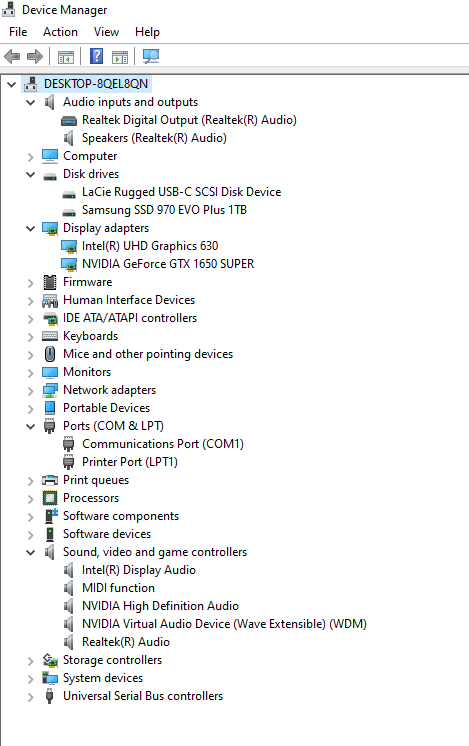
Task: Click the Show/Hide Console Tree toolbar icon
Action: click(x=66, y=57)
